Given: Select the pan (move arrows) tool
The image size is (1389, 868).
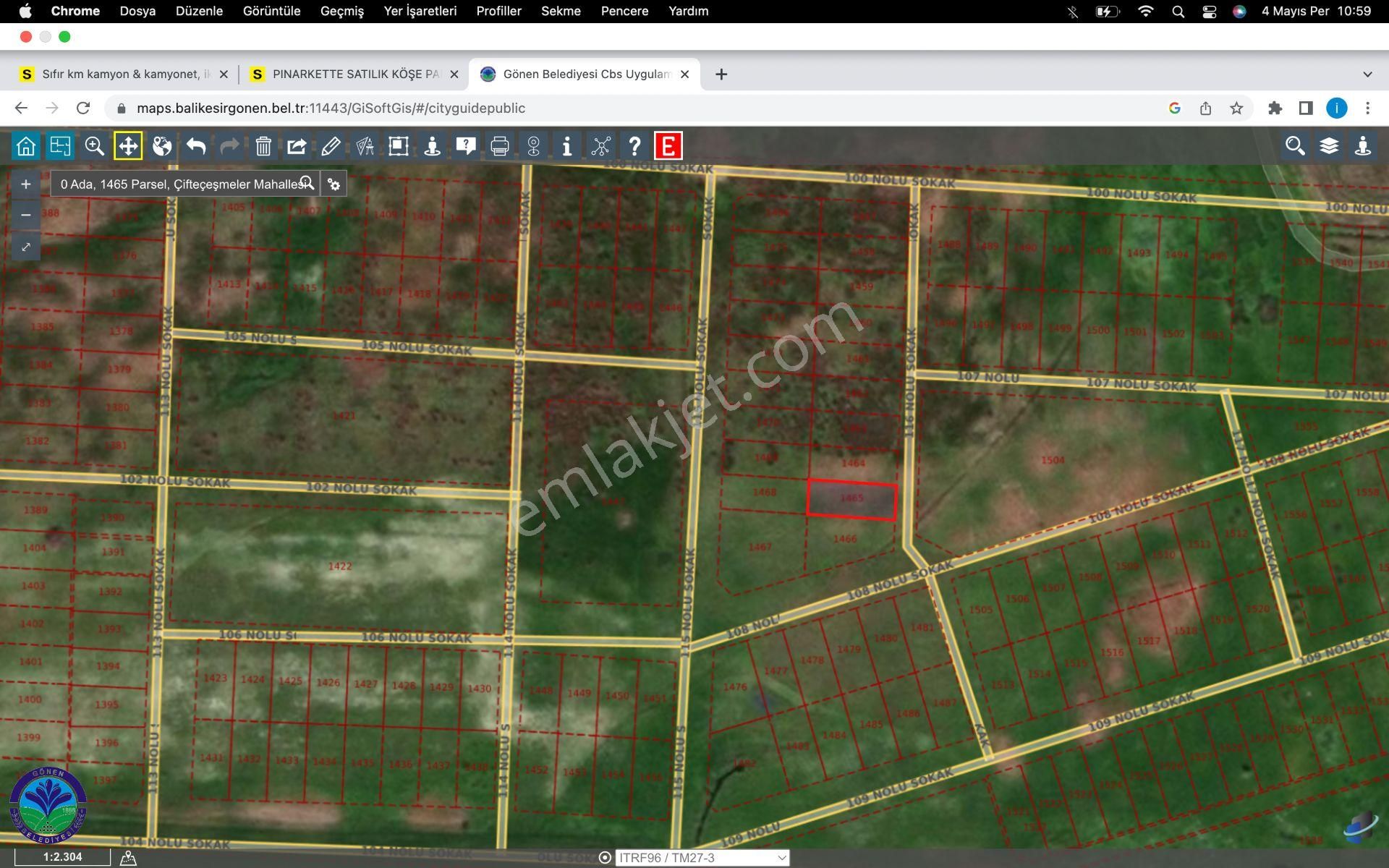Looking at the screenshot, I should click(128, 146).
